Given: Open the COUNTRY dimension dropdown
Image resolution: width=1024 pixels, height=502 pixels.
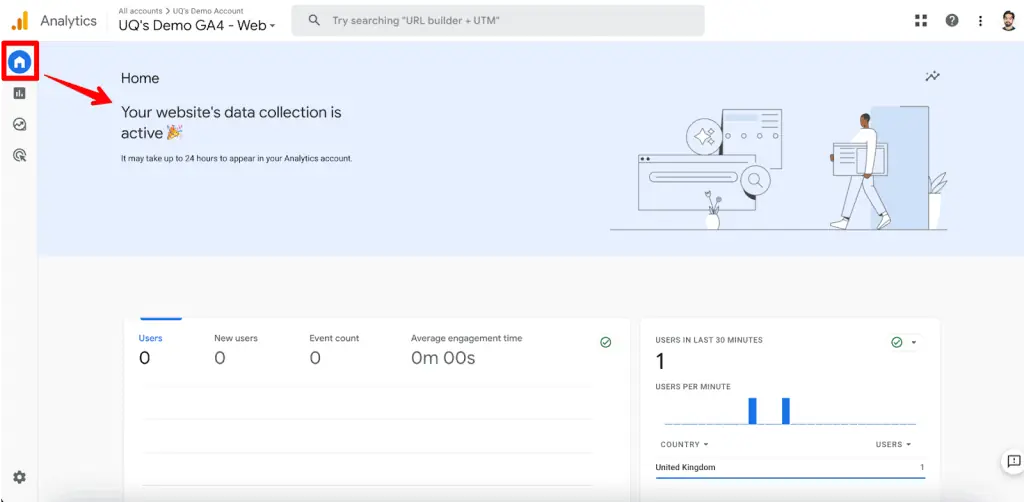Looking at the screenshot, I should click(684, 445).
